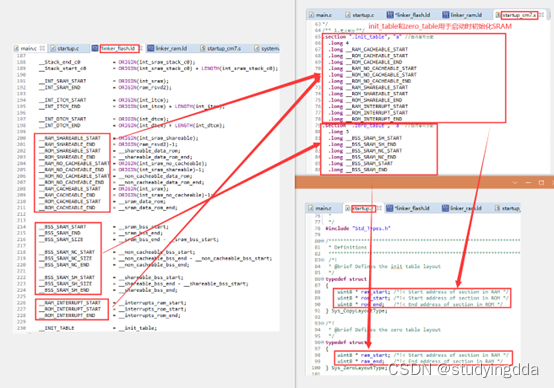Select linker_flash.ld tab in left editor
Screen dimensions: 554x388
coord(118,48)
